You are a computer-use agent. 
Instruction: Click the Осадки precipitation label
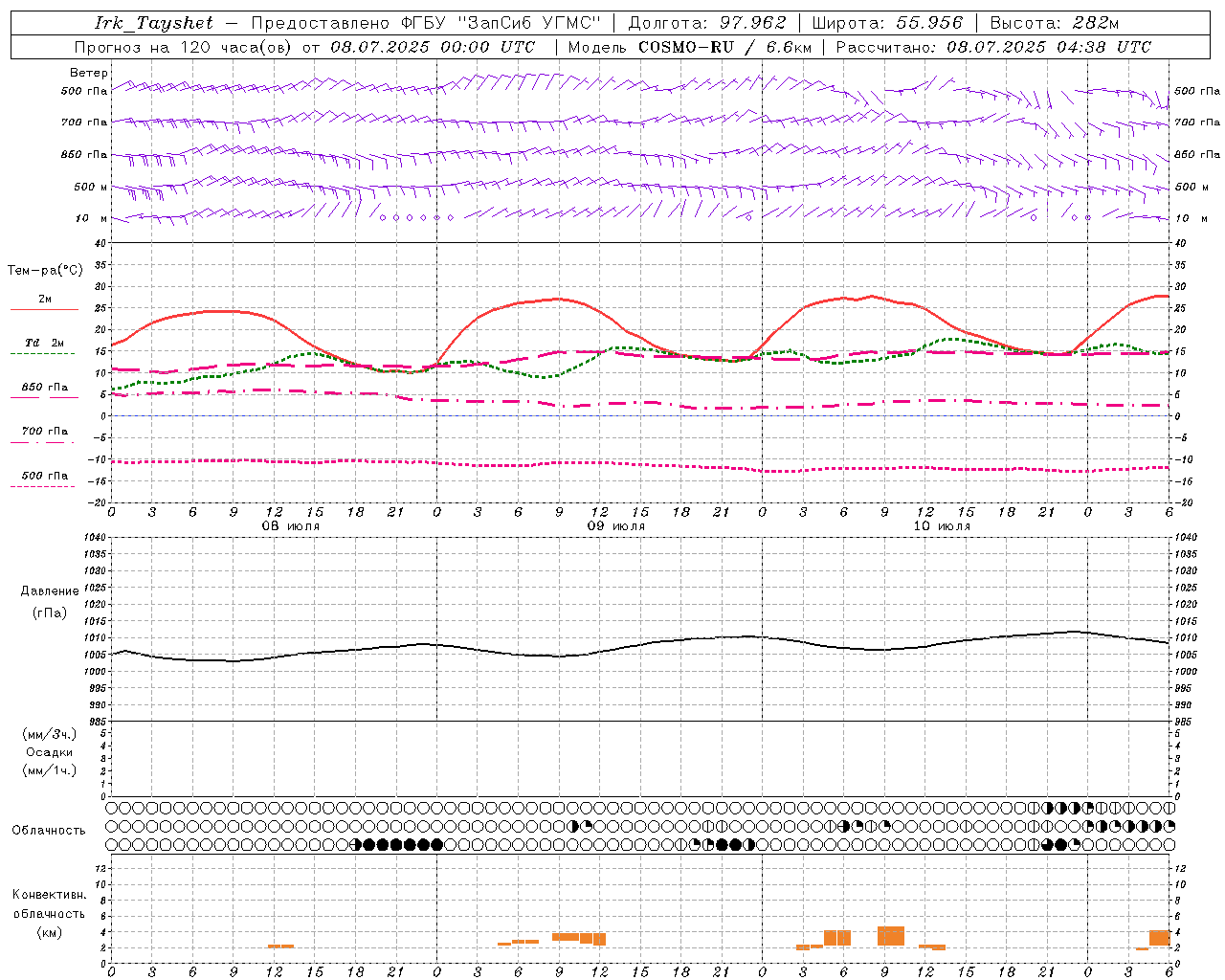tap(50, 752)
